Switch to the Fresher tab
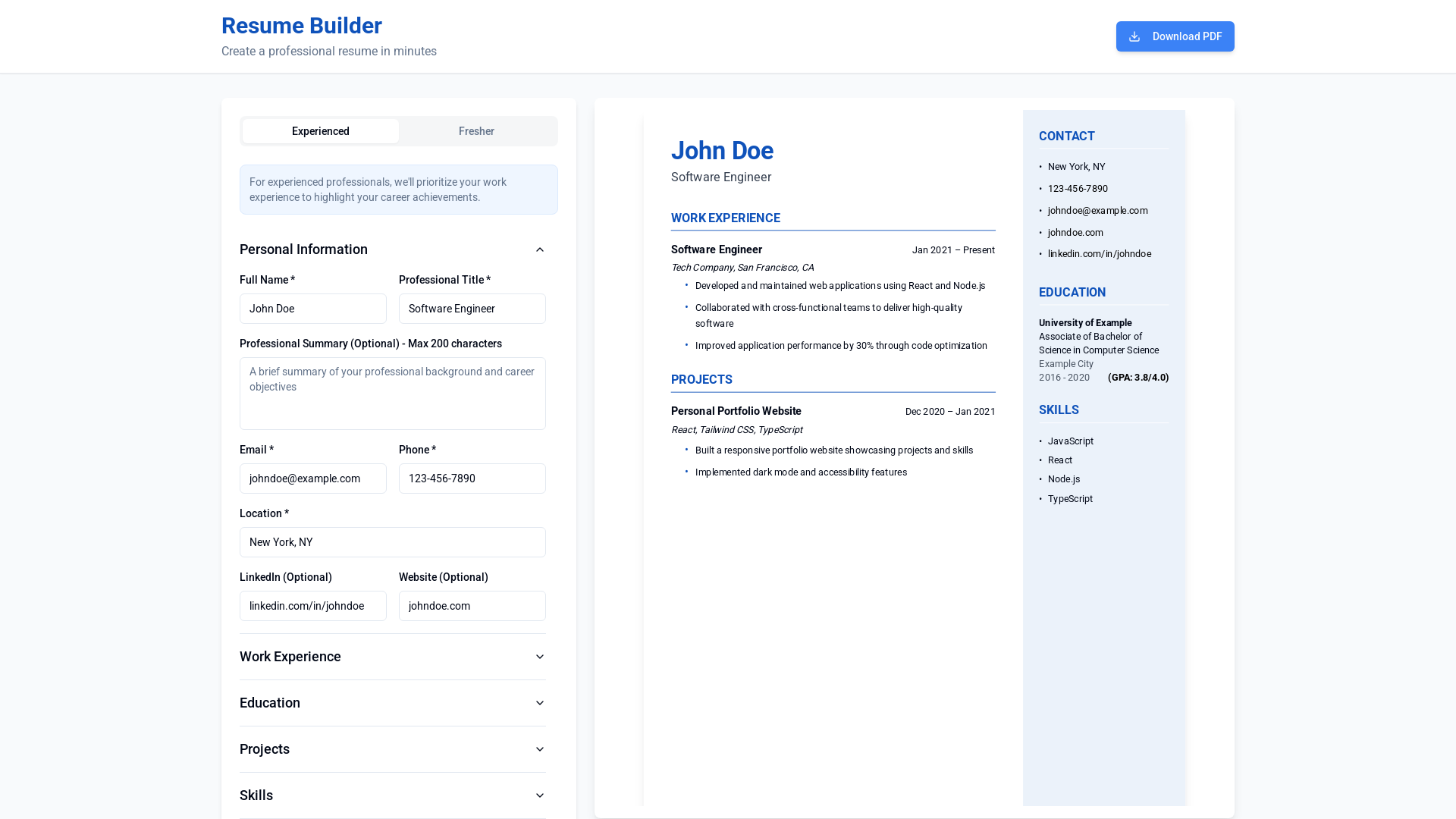Screen dimensions: 1456x819 point(476,131)
